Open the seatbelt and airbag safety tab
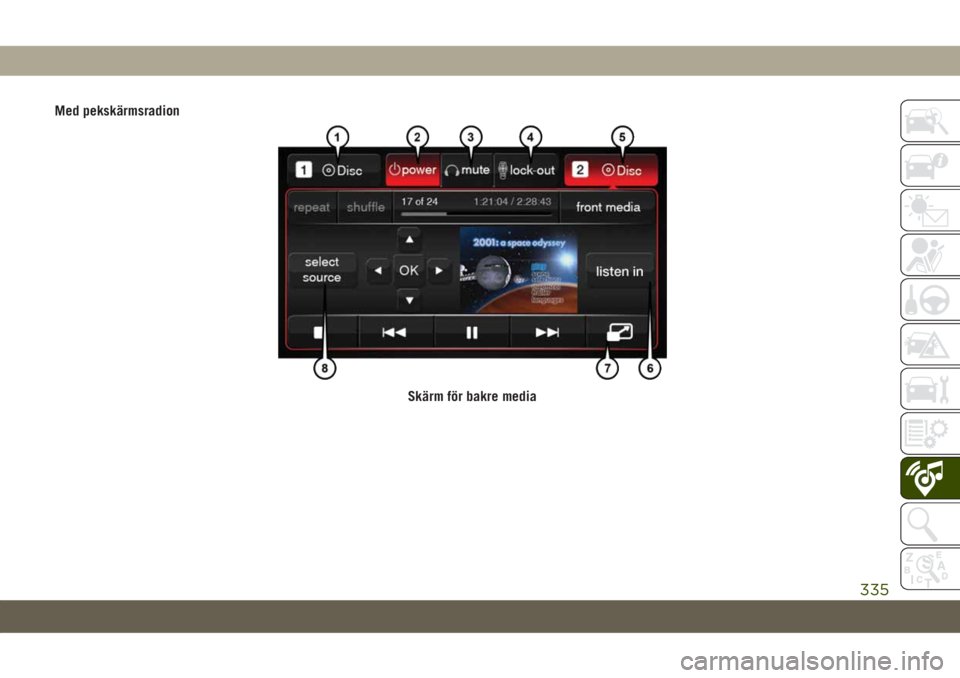 pyautogui.click(x=930, y=255)
